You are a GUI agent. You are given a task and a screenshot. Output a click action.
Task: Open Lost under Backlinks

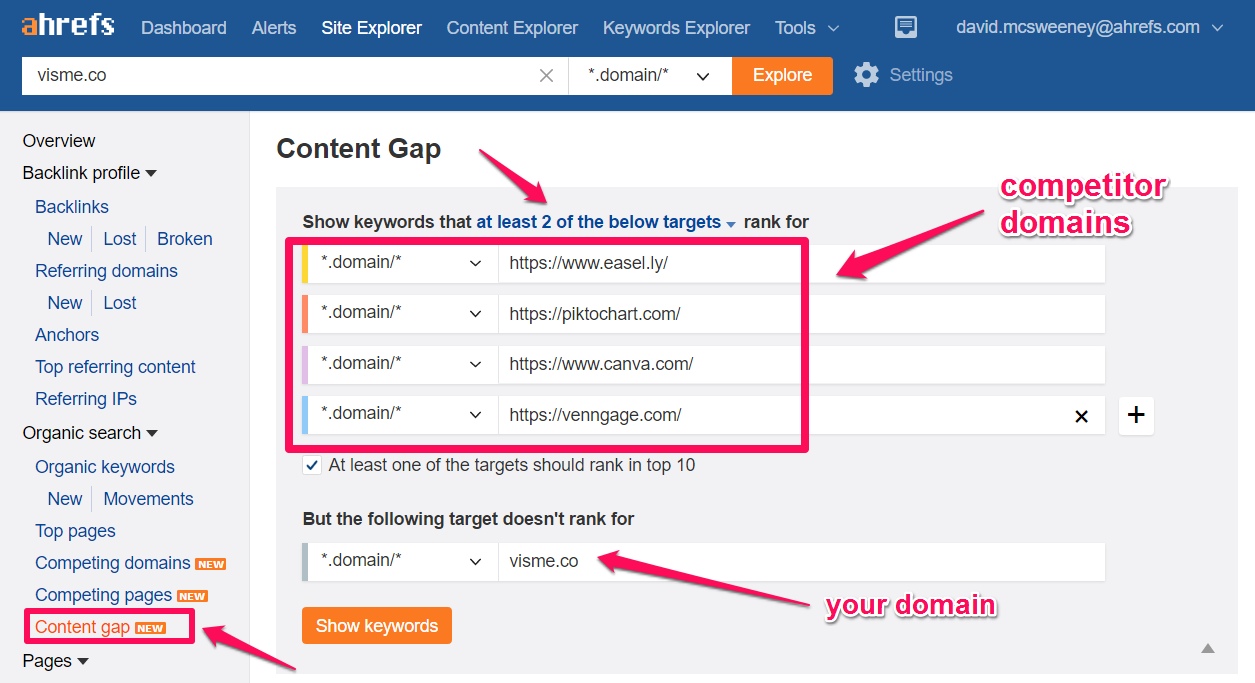pyautogui.click(x=120, y=239)
